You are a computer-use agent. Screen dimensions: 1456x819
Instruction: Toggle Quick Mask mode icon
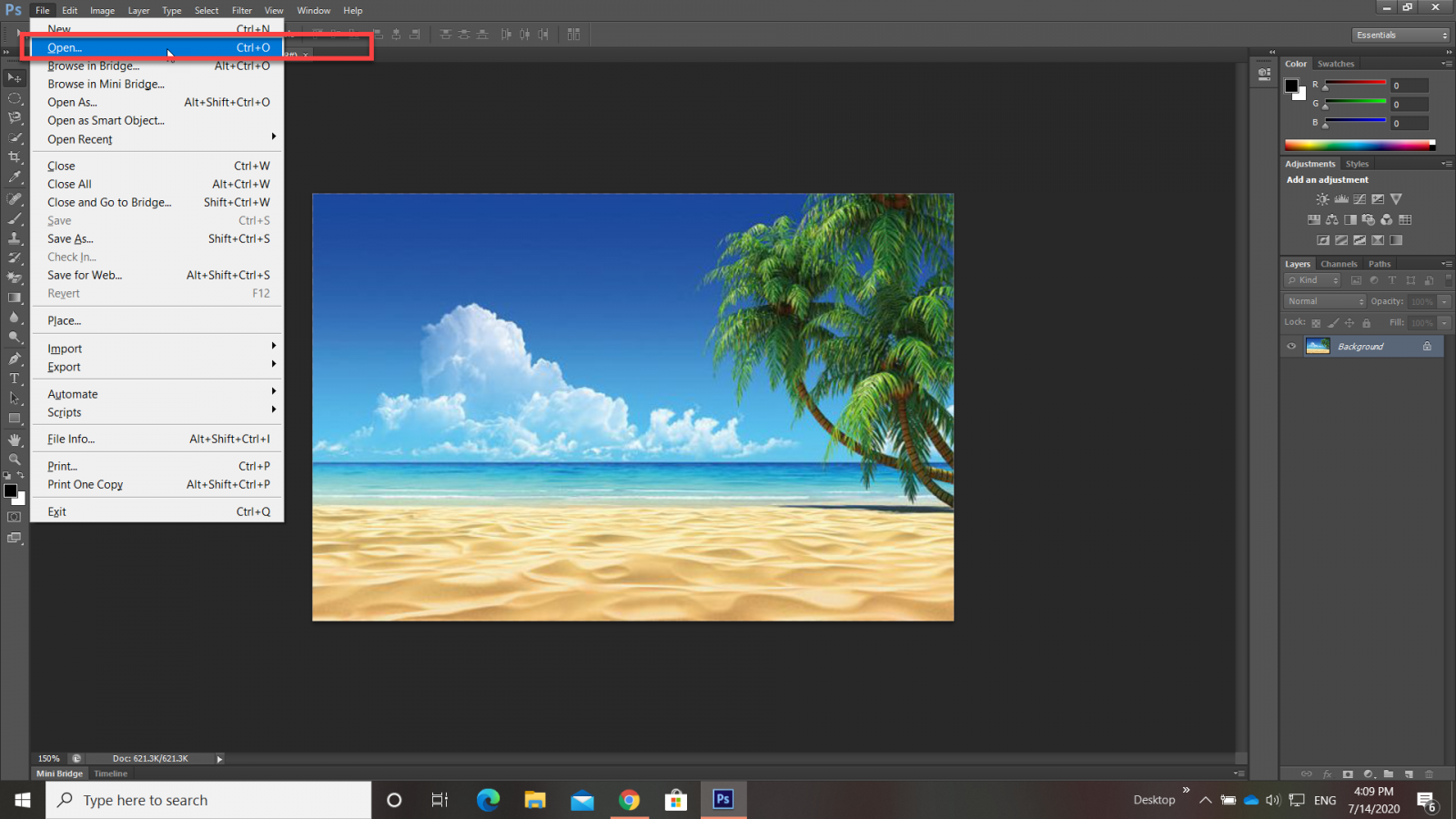click(x=15, y=517)
